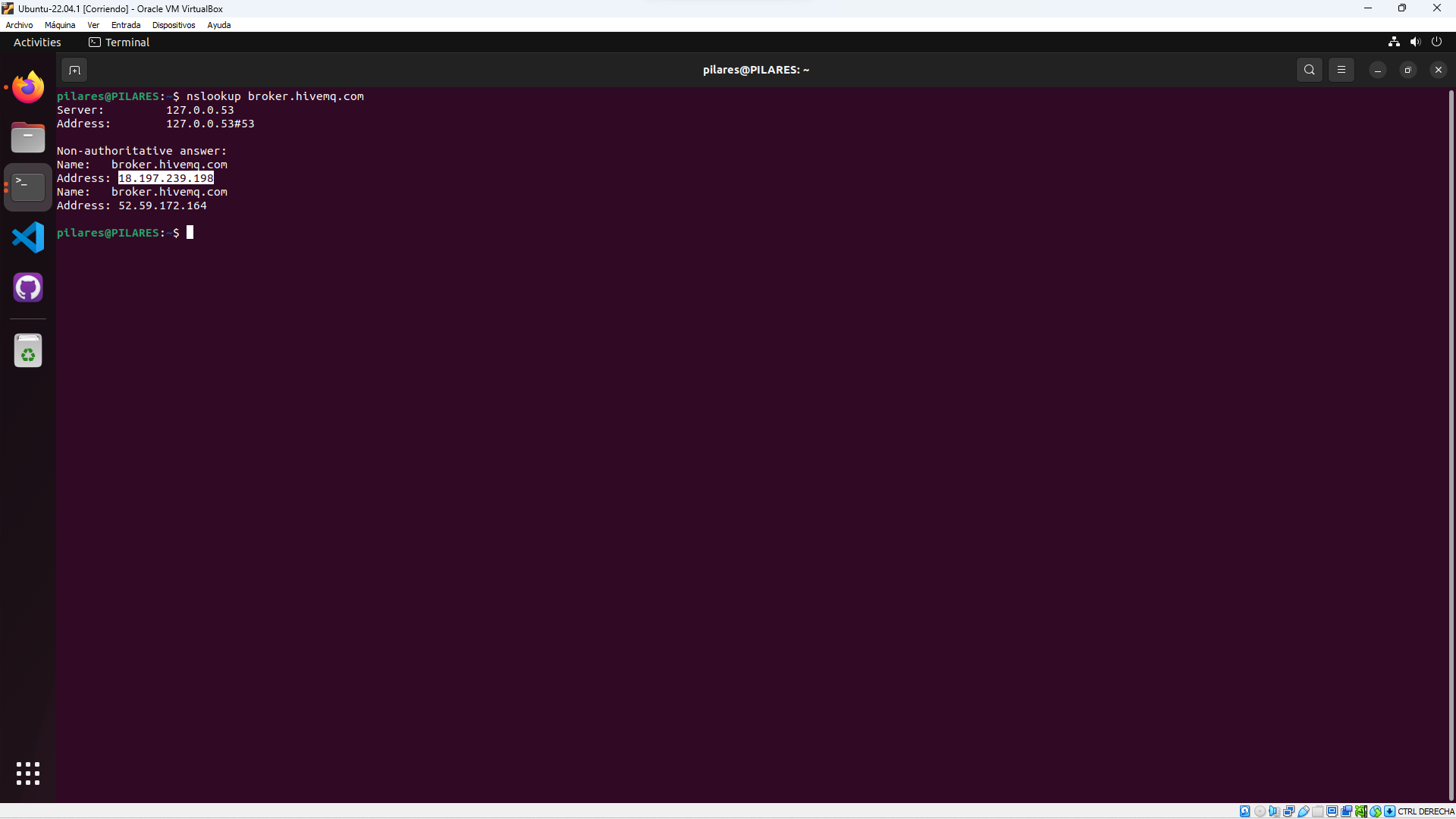
Task: Open the Máquina menu in VirtualBox
Action: click(x=59, y=24)
